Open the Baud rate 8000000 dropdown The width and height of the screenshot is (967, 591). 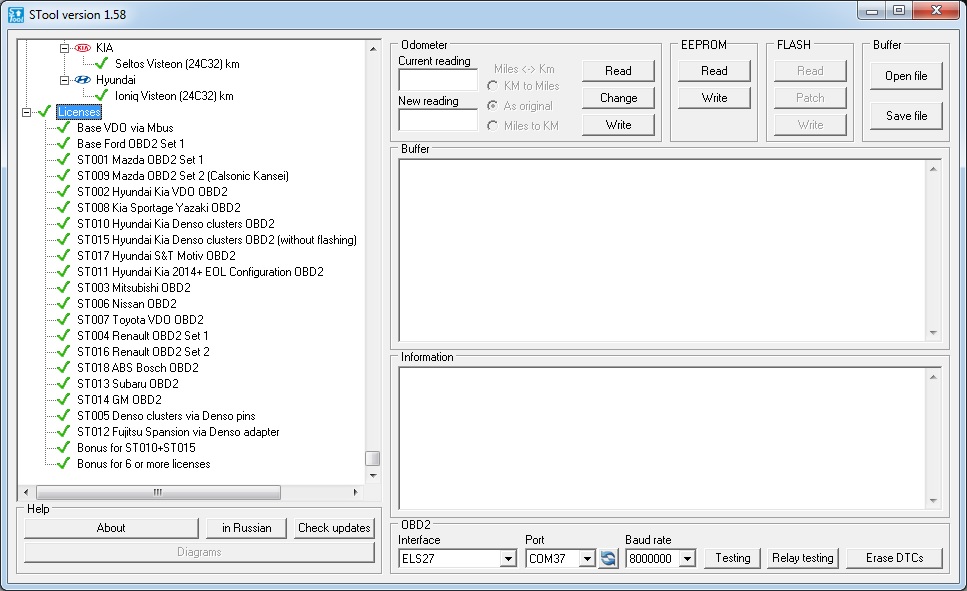pyautogui.click(x=687, y=559)
